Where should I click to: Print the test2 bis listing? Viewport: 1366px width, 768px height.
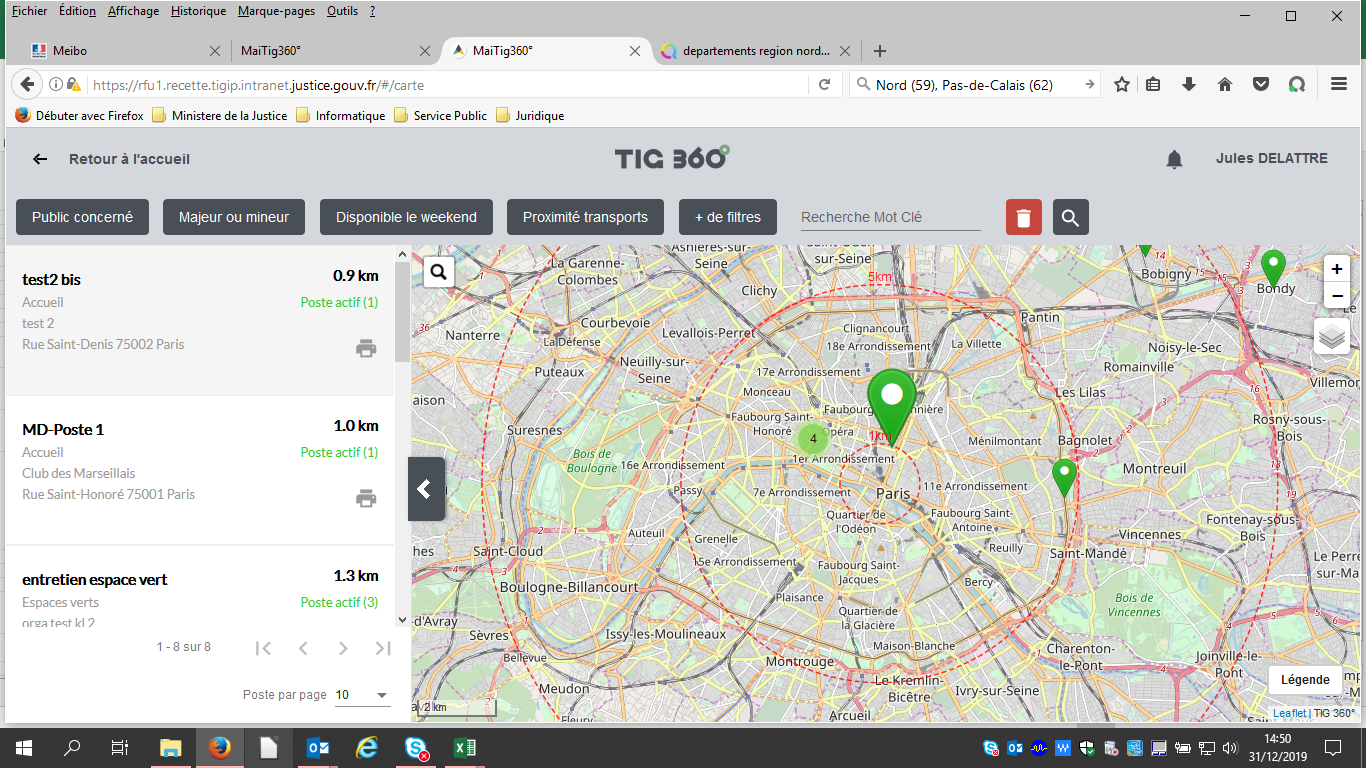[x=366, y=348]
